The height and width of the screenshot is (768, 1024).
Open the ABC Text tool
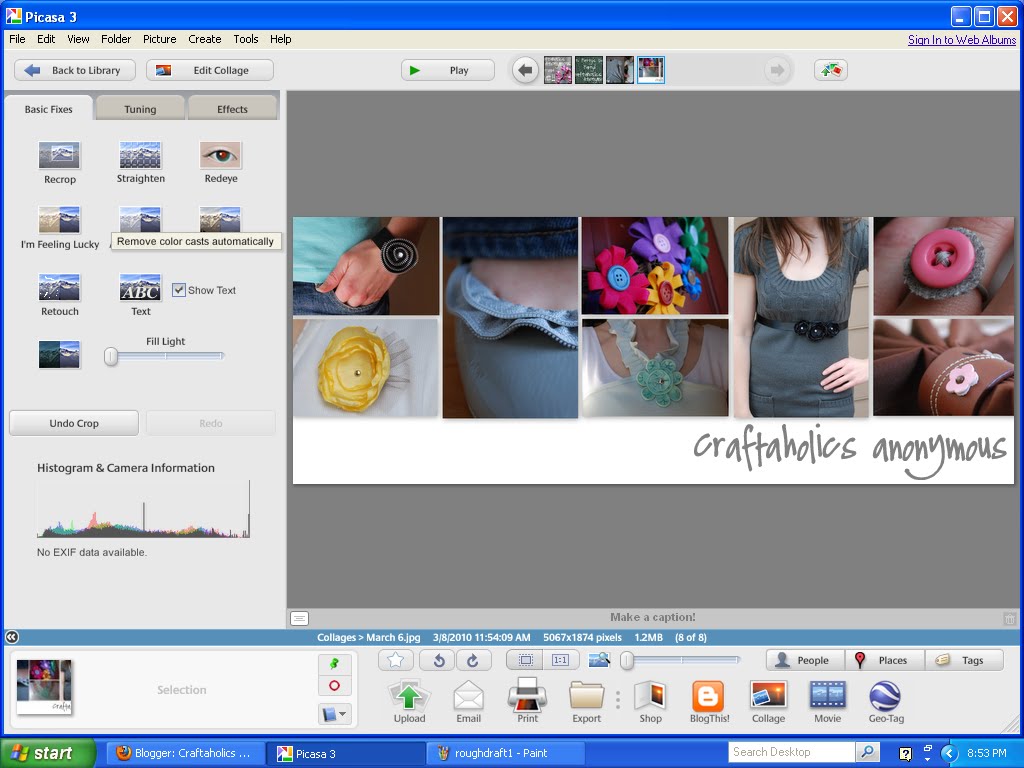click(x=140, y=287)
